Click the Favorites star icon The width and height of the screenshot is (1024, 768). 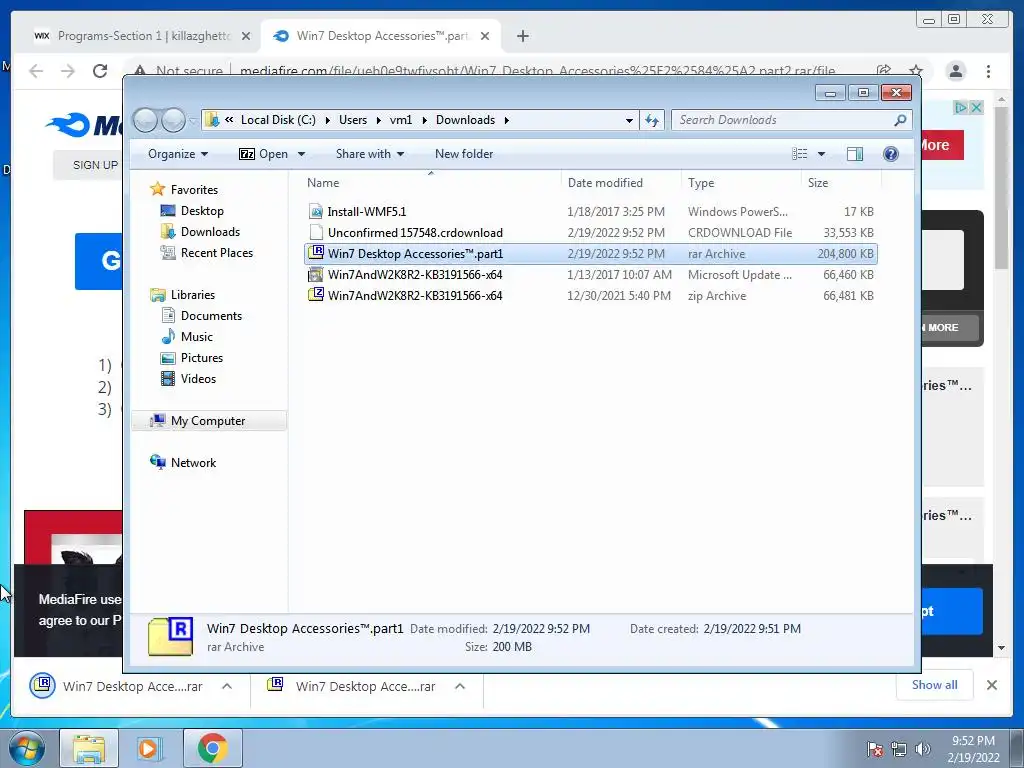157,189
